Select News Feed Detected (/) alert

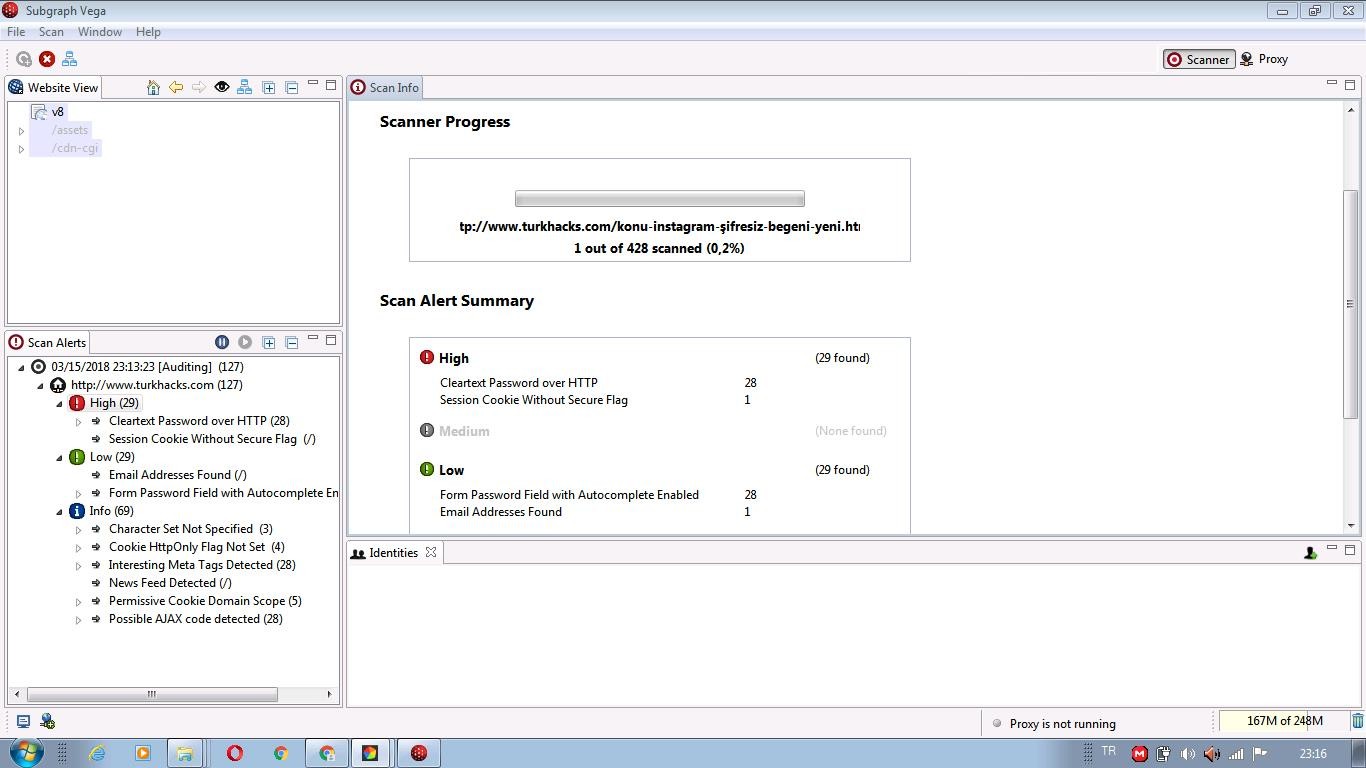[170, 583]
